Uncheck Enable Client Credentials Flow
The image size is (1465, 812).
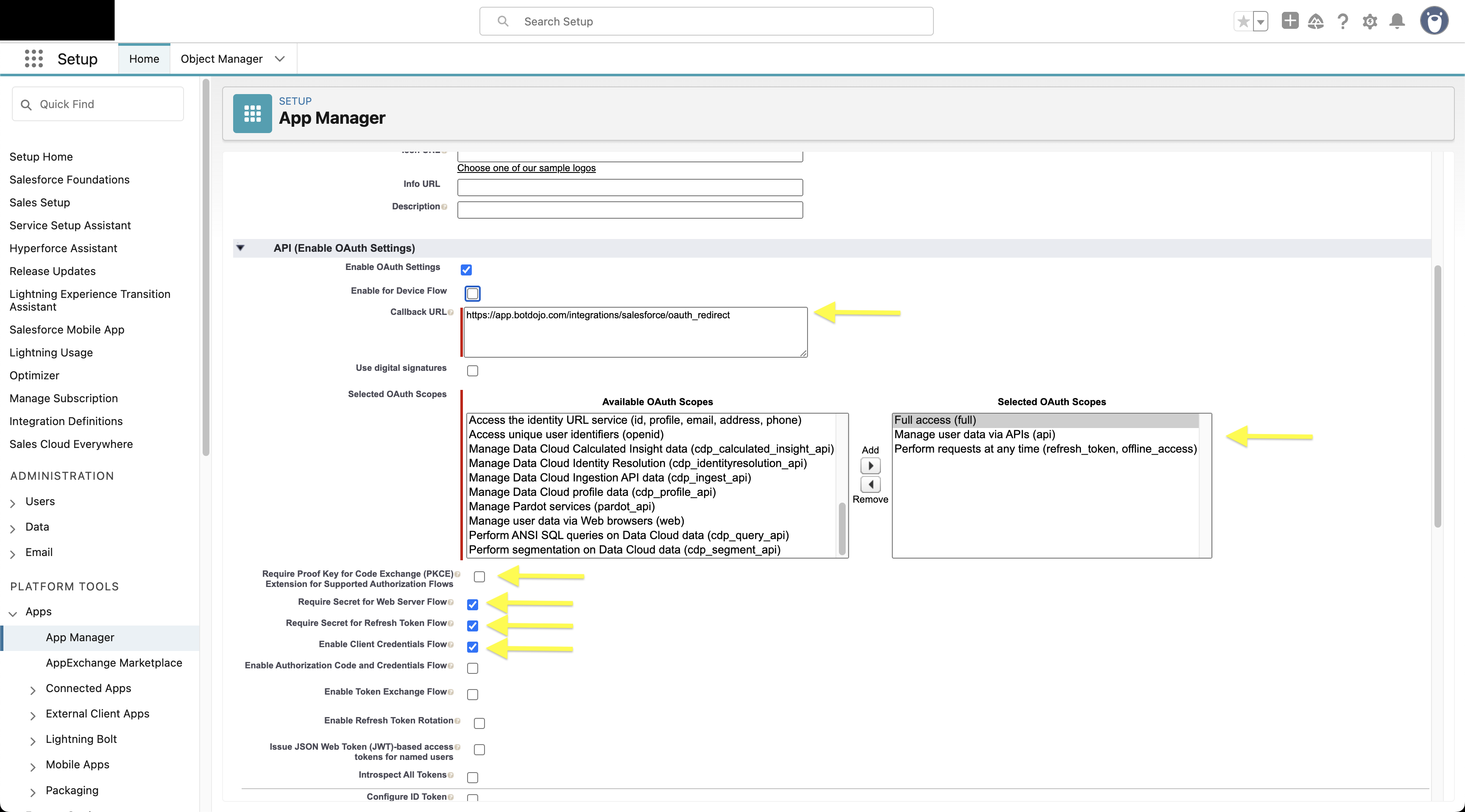click(473, 647)
